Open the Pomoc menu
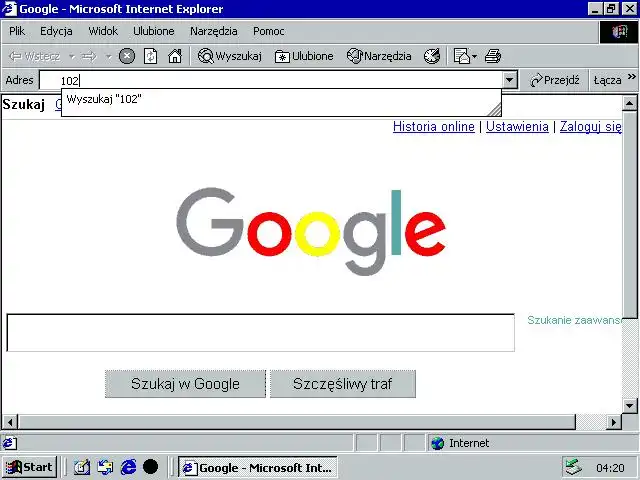Screen dimensions: 640x480 tap(269, 31)
